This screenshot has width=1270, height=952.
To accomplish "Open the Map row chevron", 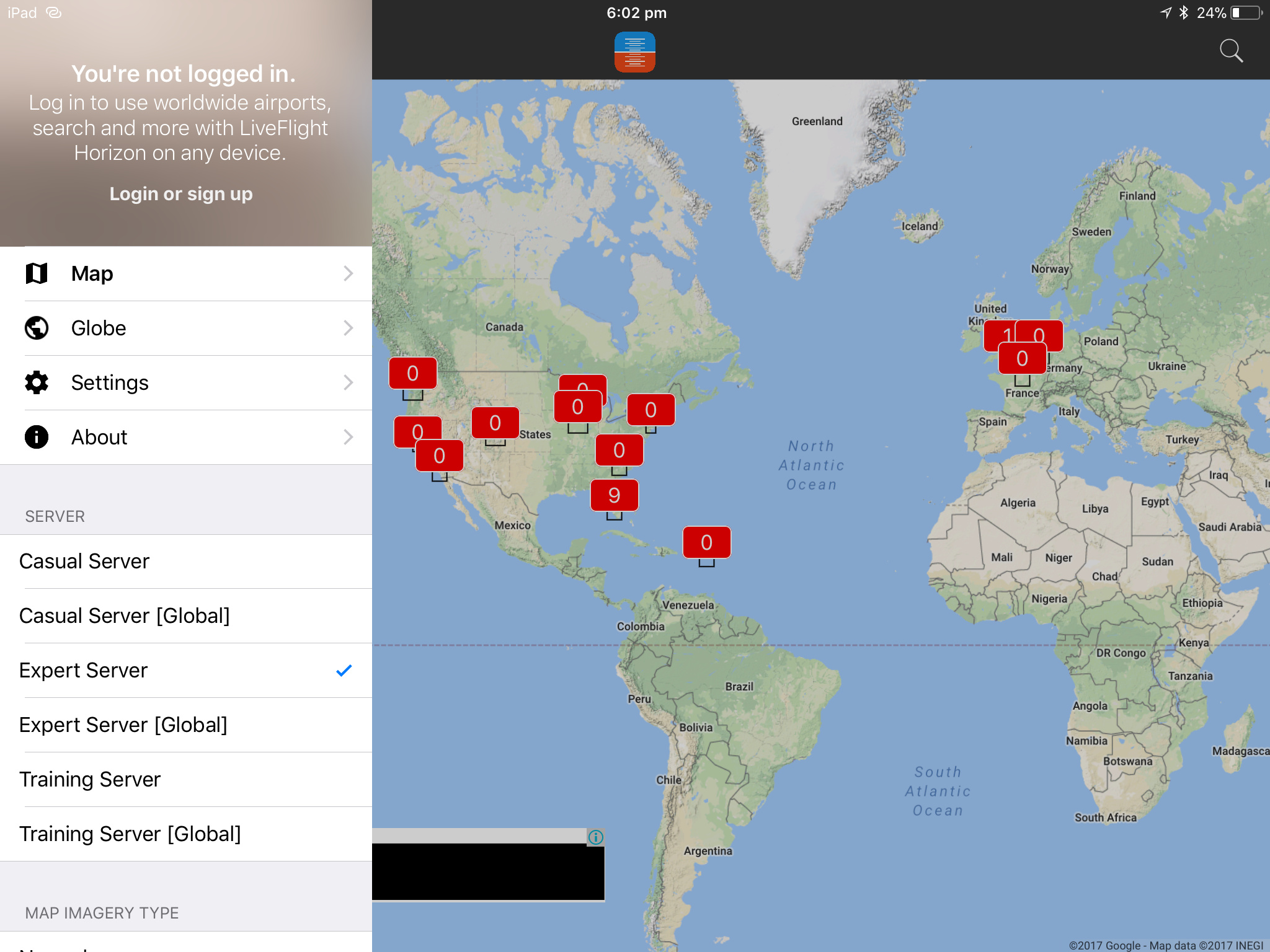I will (348, 273).
